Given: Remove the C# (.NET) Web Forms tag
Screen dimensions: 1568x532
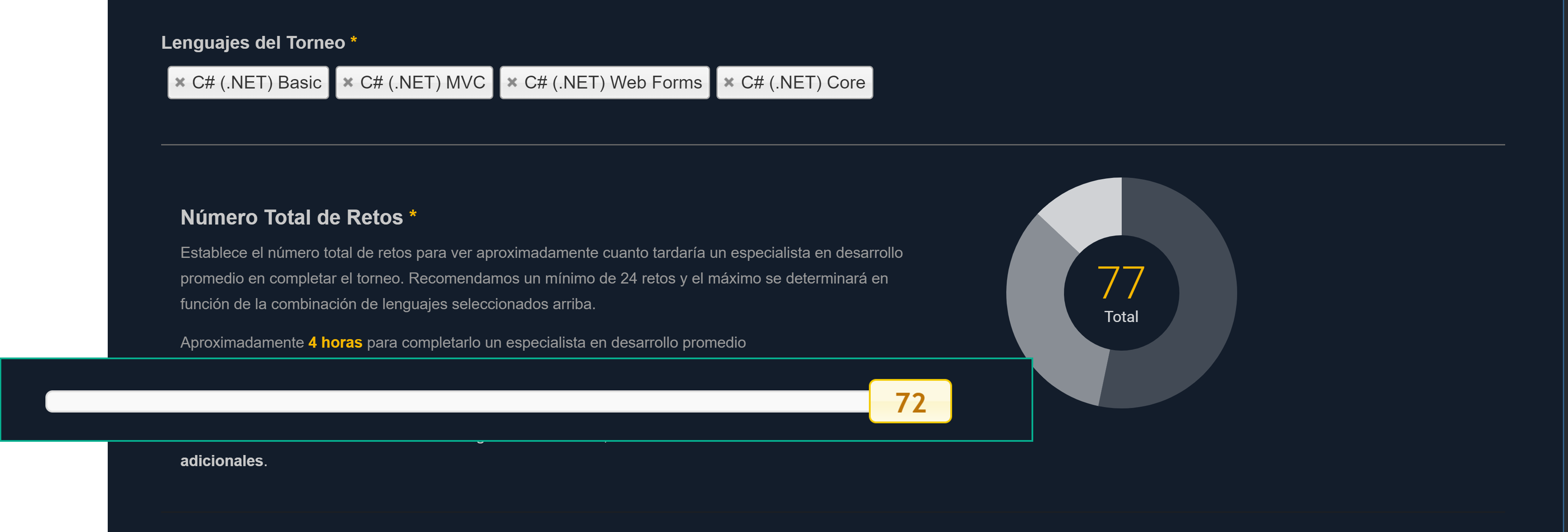Looking at the screenshot, I should click(512, 82).
